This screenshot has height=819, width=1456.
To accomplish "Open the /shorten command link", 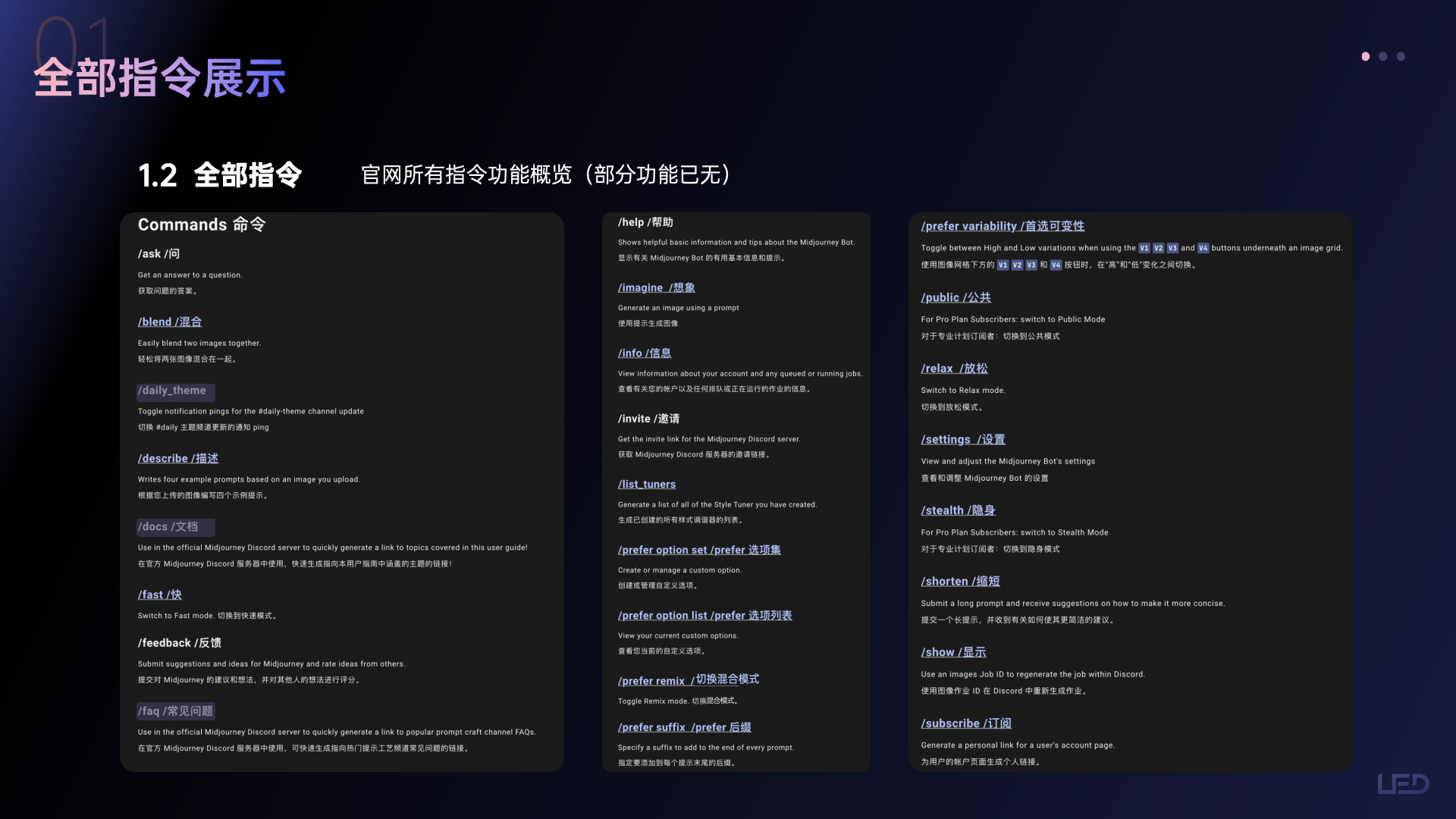I will (960, 582).
